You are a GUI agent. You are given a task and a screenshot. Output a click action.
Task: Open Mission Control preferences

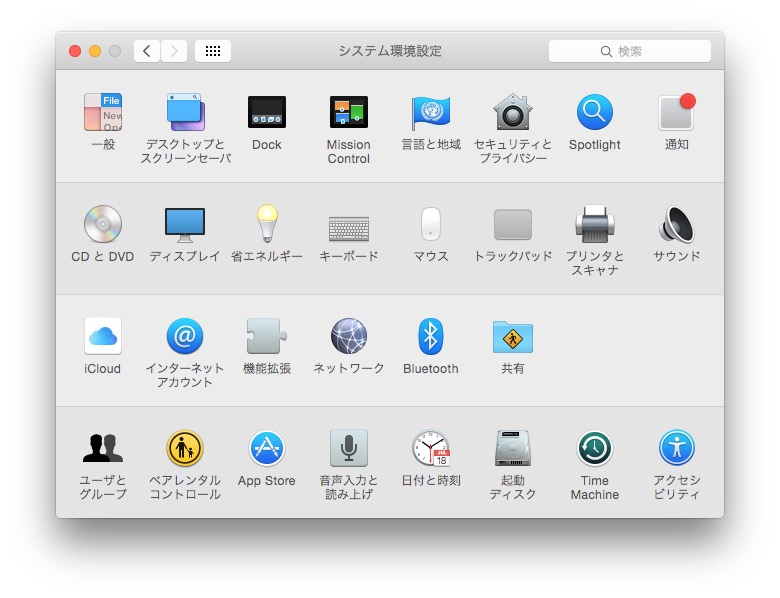click(349, 112)
